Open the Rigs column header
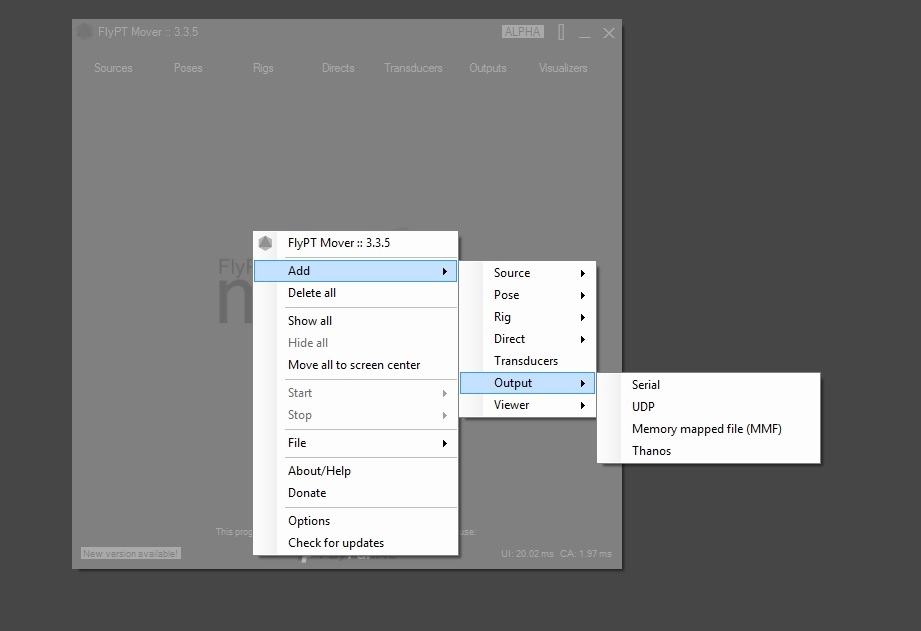Image resolution: width=921 pixels, height=631 pixels. [263, 68]
